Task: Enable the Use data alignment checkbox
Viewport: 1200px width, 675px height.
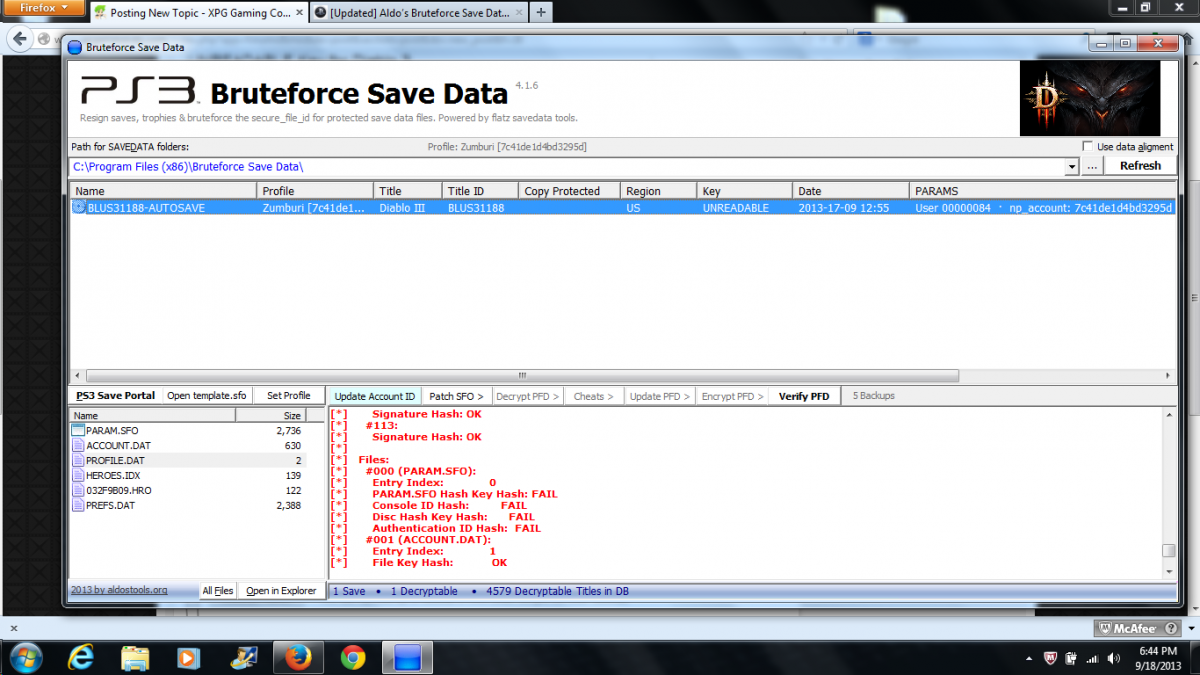Action: click(x=1087, y=147)
